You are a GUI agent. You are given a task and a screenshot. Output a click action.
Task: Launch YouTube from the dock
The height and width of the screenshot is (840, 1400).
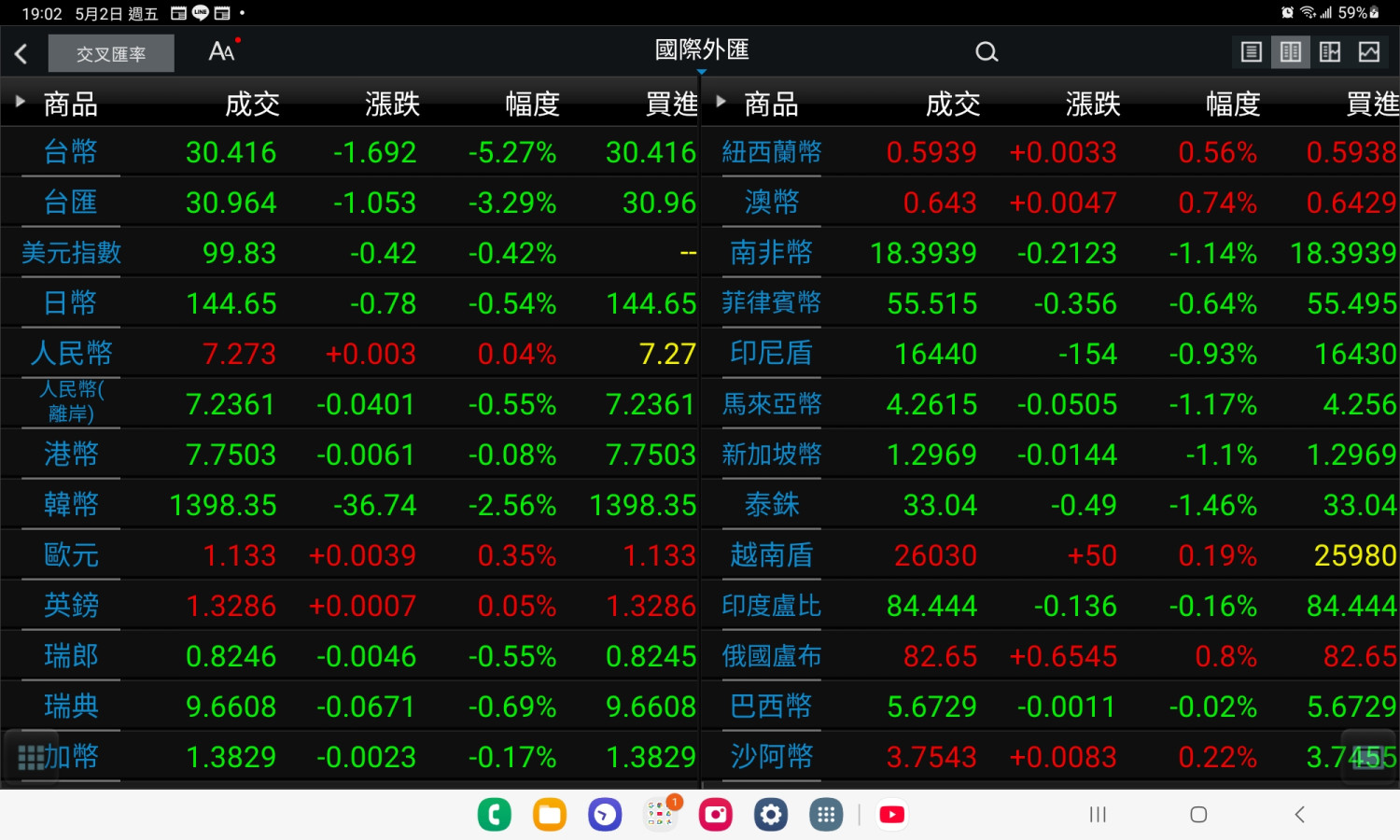coord(892,815)
